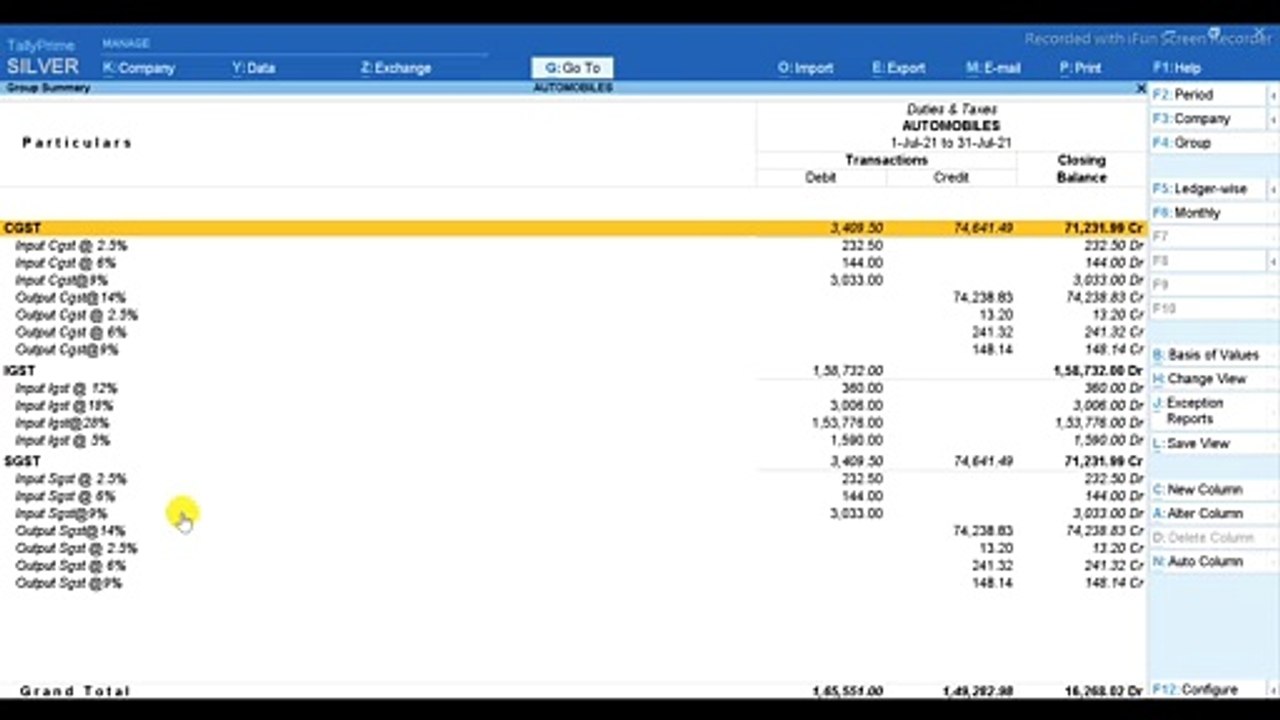Image resolution: width=1280 pixels, height=720 pixels.
Task: Expand arrow beside F3: Company
Action: coord(1273,119)
